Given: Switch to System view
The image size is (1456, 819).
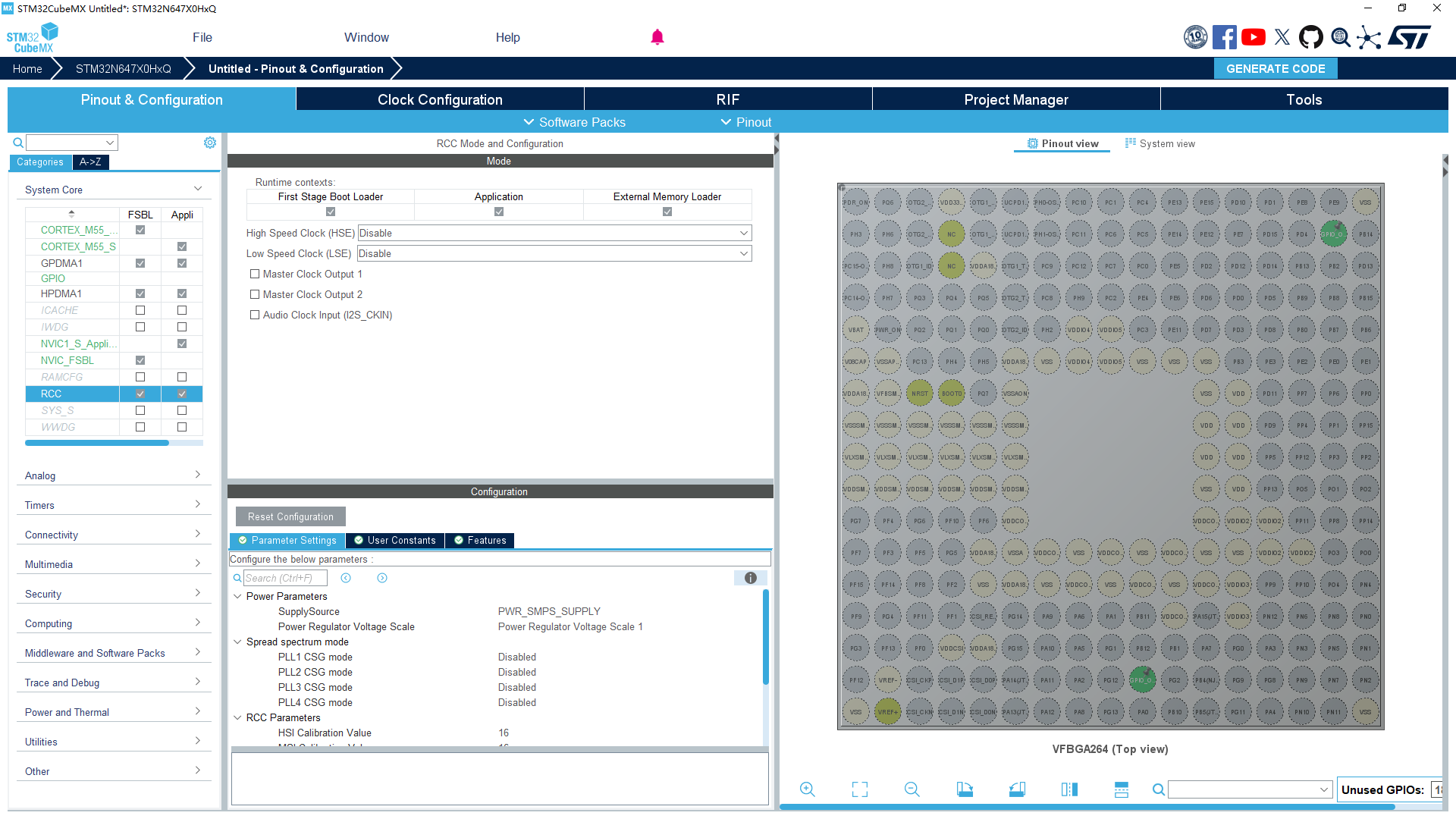Looking at the screenshot, I should pyautogui.click(x=1160, y=143).
